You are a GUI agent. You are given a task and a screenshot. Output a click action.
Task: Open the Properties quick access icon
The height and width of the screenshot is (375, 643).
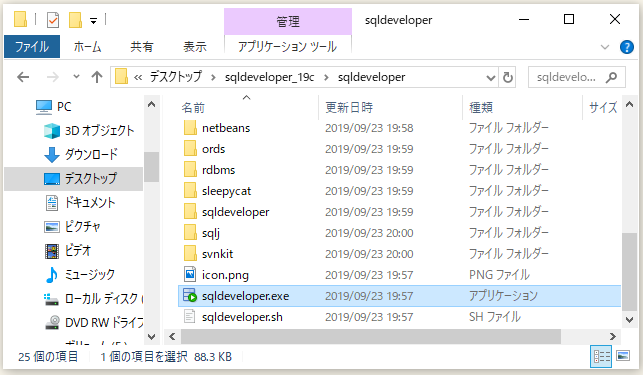click(53, 20)
